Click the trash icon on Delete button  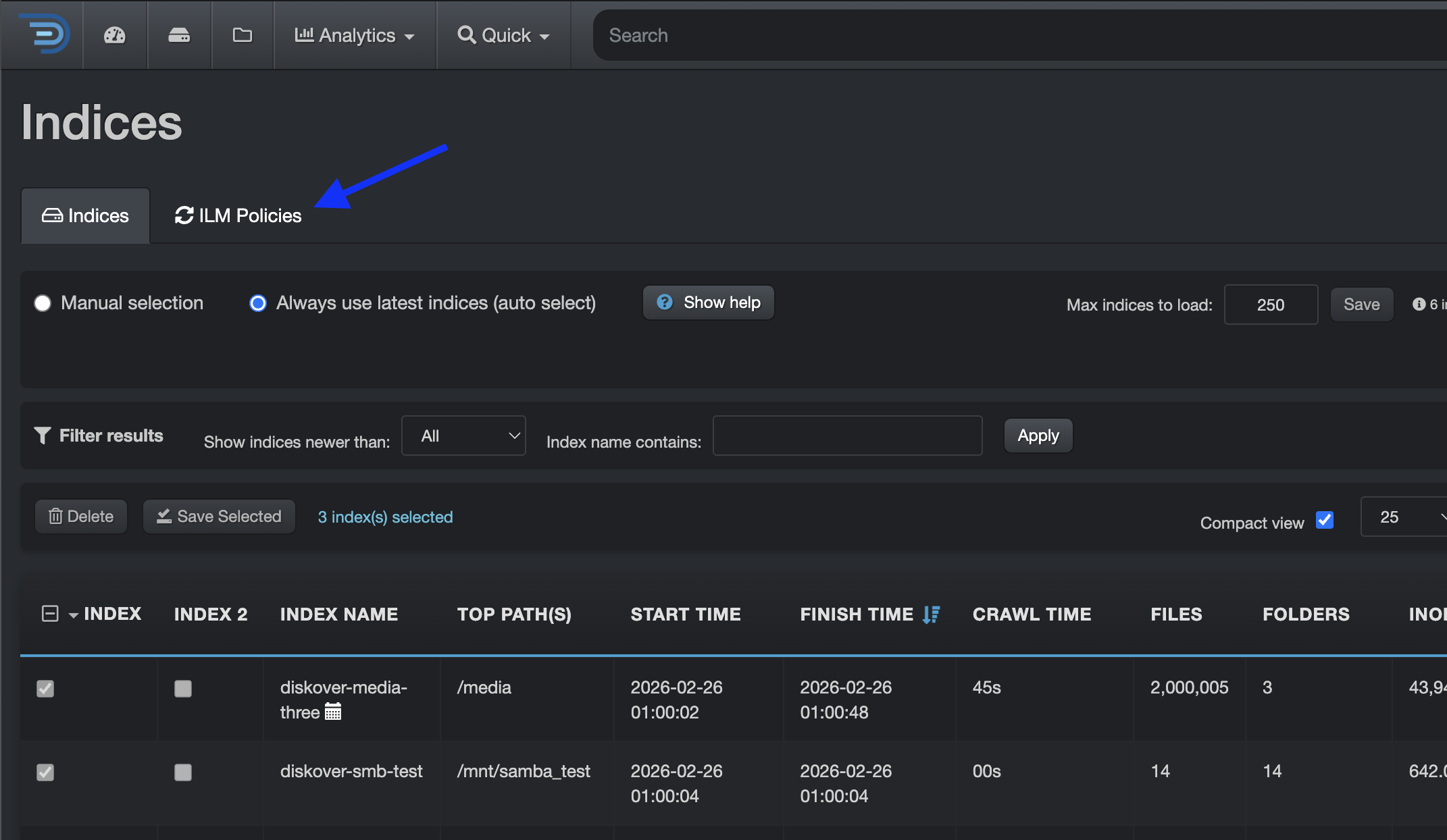[x=55, y=517]
